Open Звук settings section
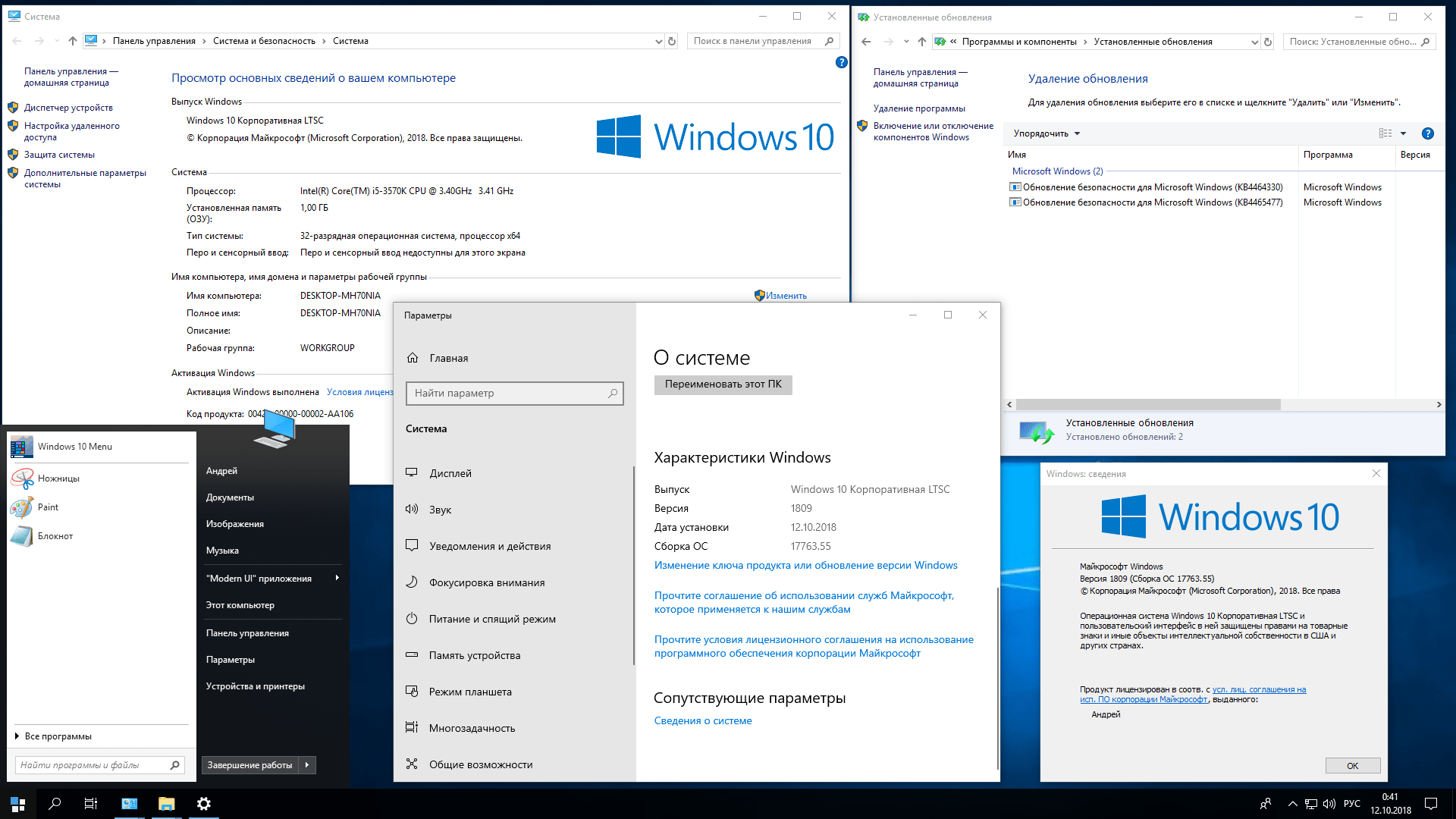The image size is (1456, 819). pyautogui.click(x=438, y=509)
